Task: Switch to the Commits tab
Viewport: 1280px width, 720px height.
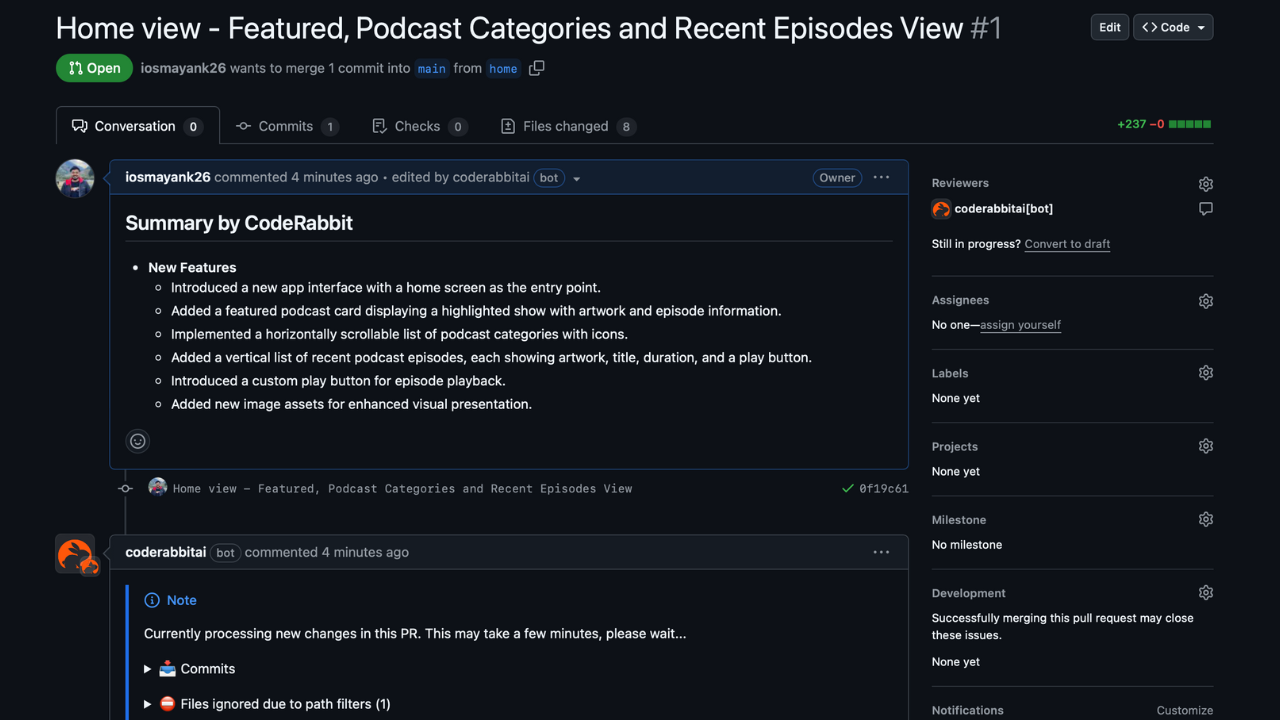Action: 287,126
